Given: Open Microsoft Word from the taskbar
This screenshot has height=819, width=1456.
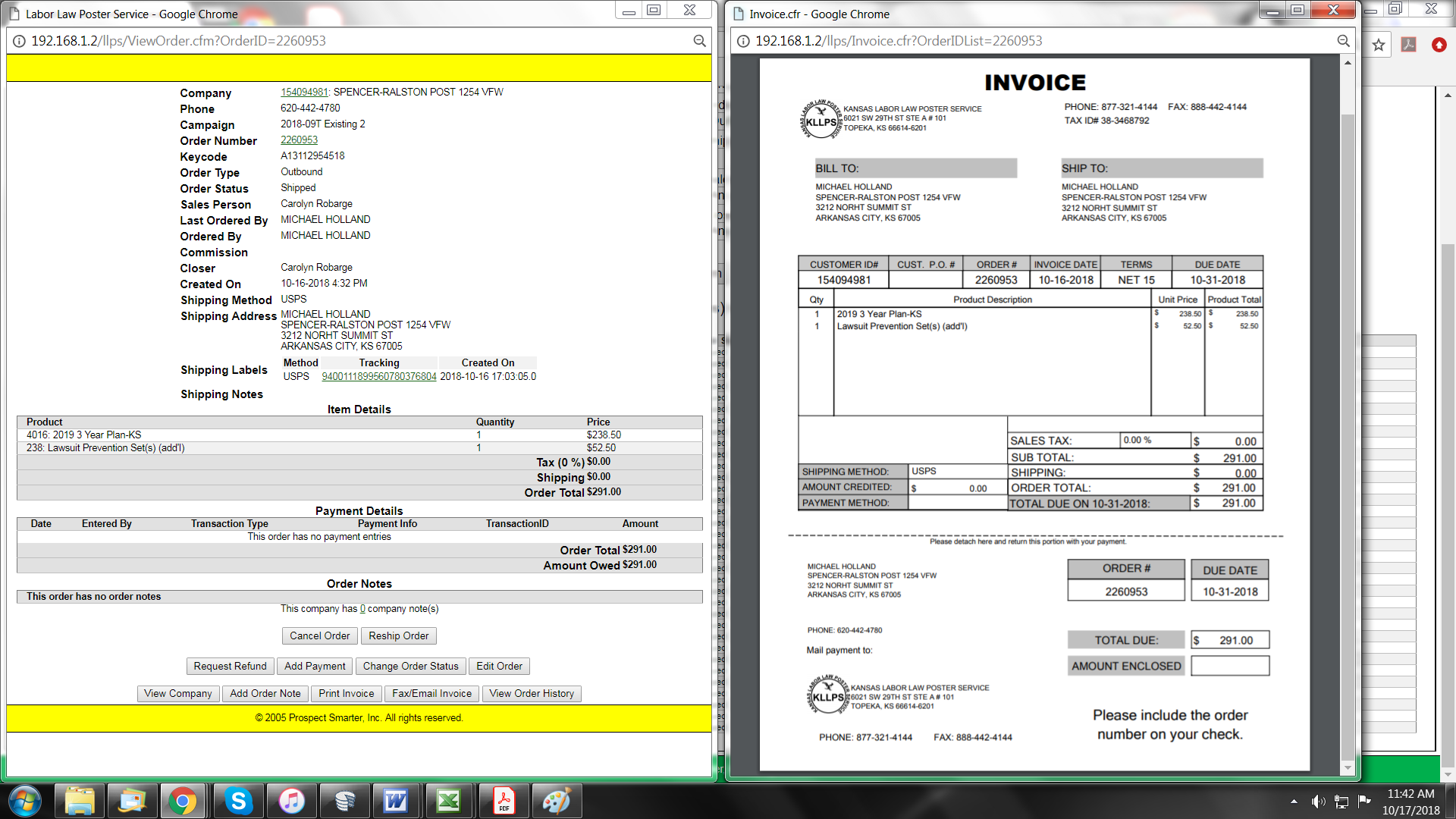Looking at the screenshot, I should 395,801.
